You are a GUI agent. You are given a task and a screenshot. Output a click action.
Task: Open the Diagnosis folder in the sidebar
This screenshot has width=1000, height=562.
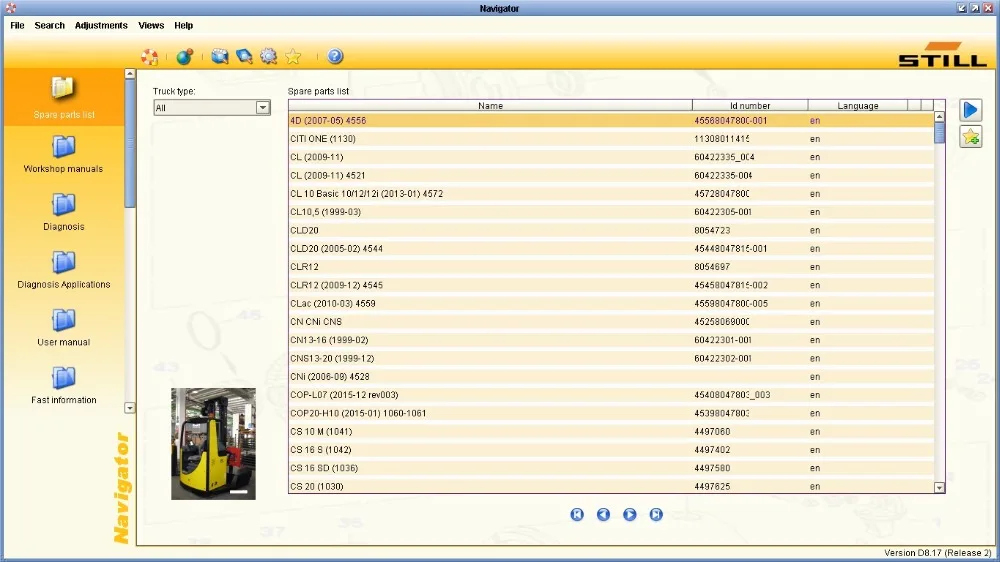tap(63, 212)
